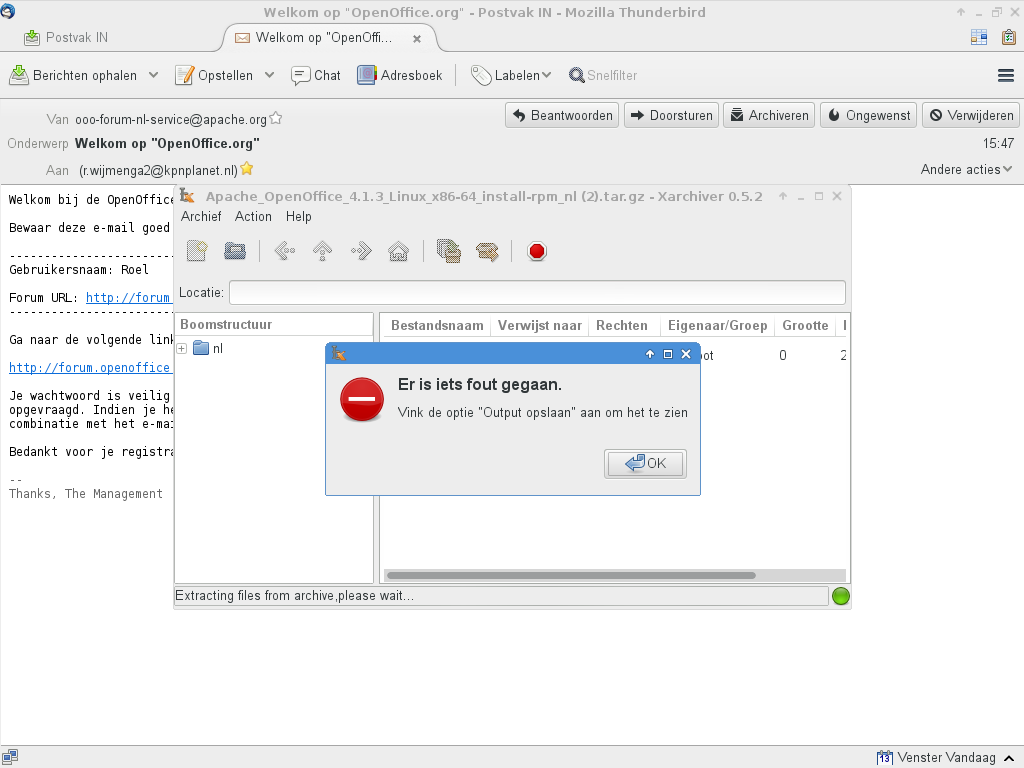Click the Beantwoorden reply button

tap(562, 115)
